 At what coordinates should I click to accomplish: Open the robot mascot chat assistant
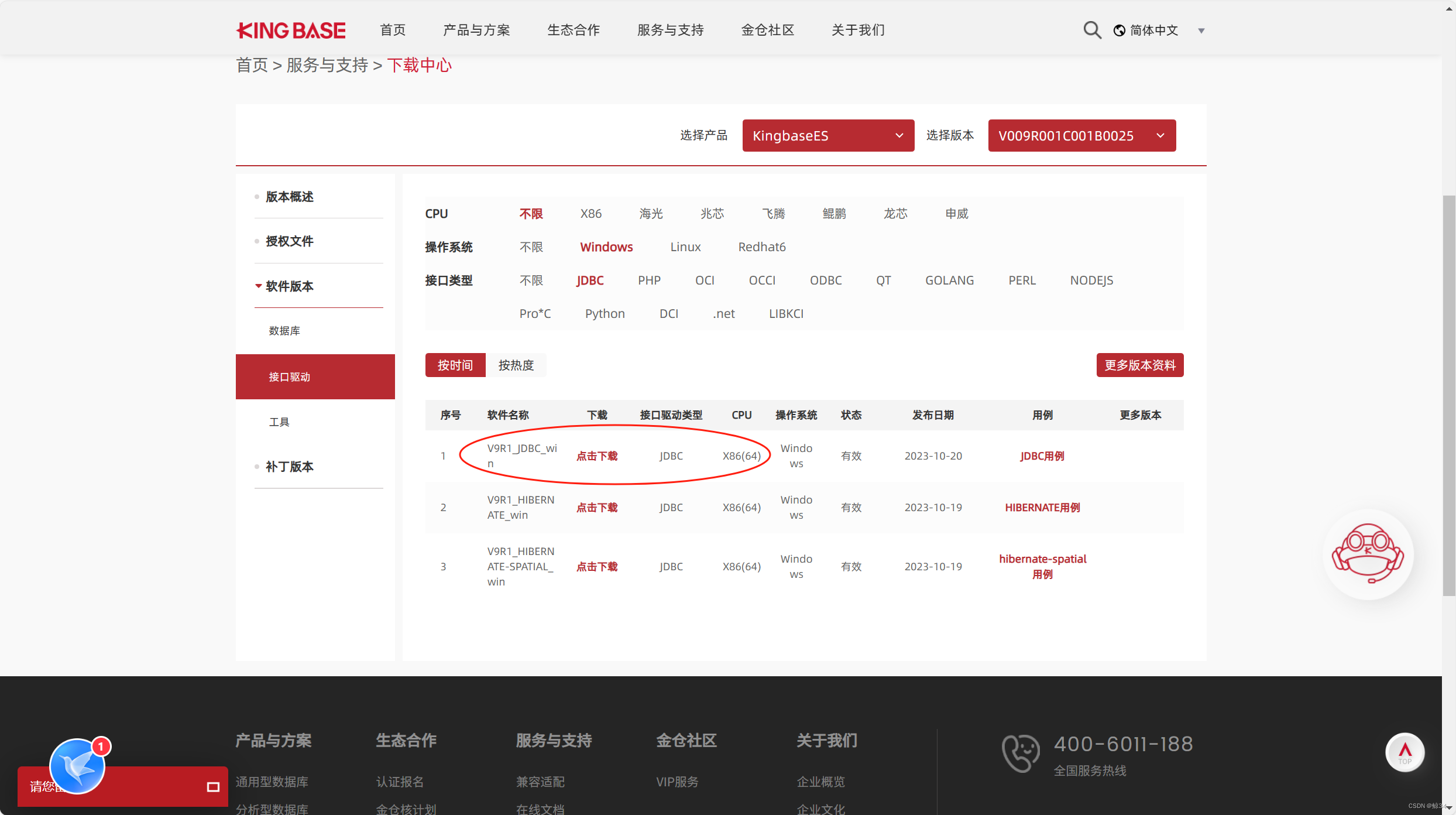coord(1368,554)
